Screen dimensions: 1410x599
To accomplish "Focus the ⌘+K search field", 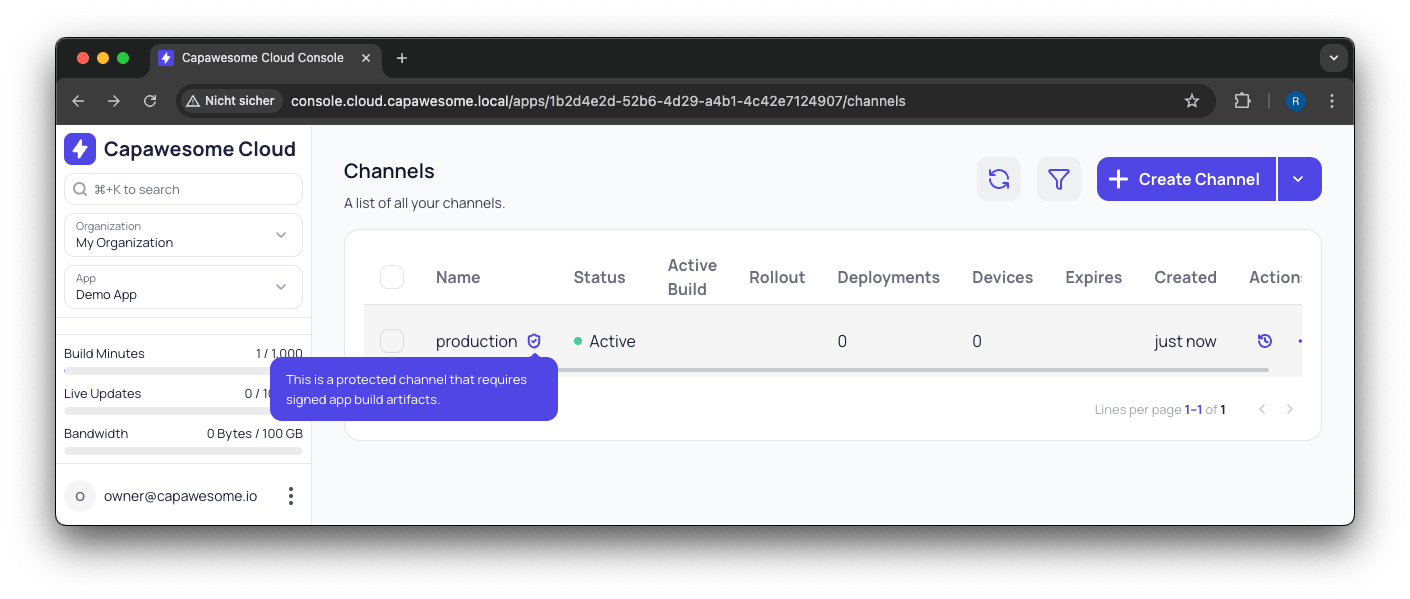I will pos(183,189).
